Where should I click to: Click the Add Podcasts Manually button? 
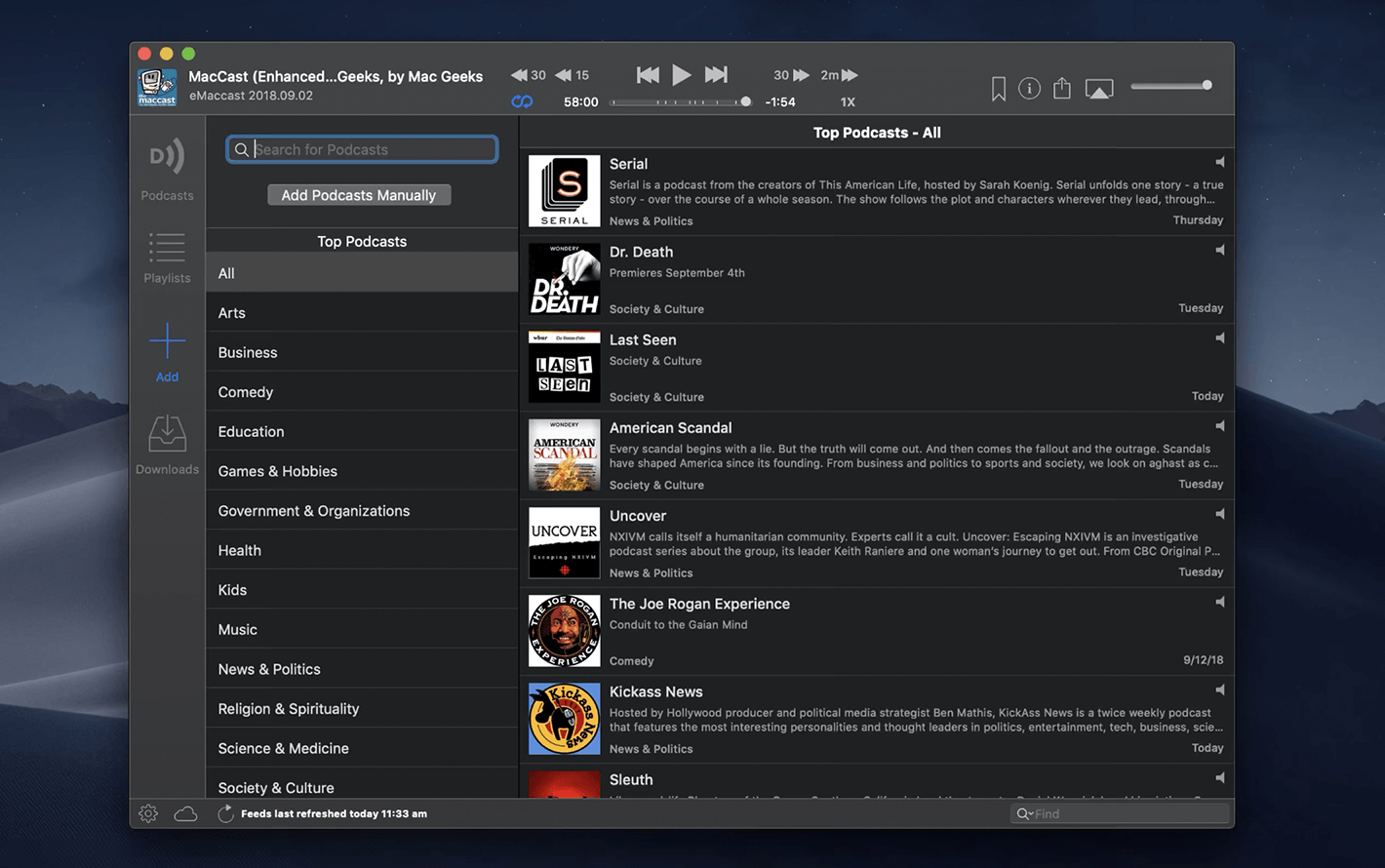click(x=359, y=195)
